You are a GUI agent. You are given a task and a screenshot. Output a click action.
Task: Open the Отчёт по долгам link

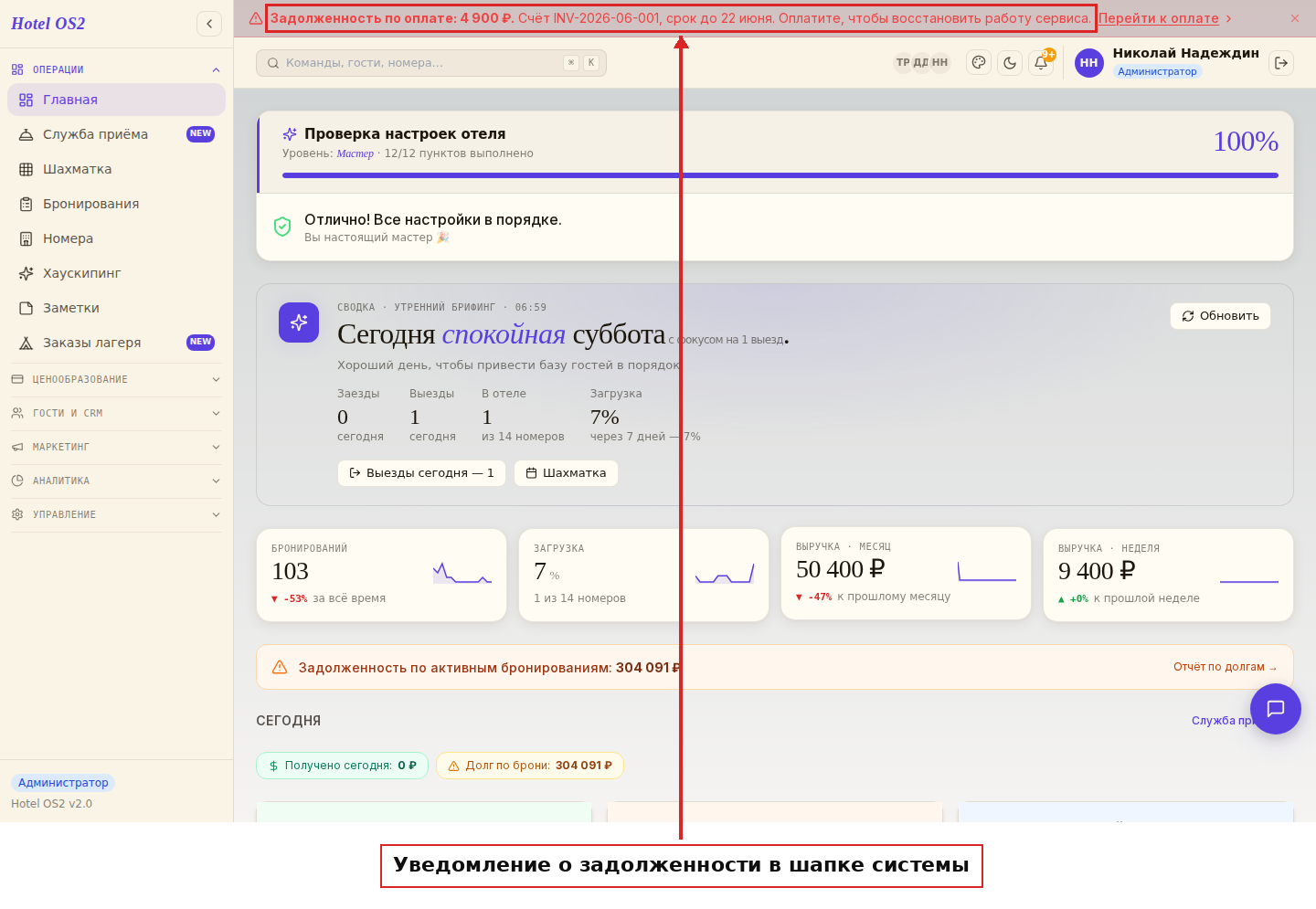pos(1225,667)
